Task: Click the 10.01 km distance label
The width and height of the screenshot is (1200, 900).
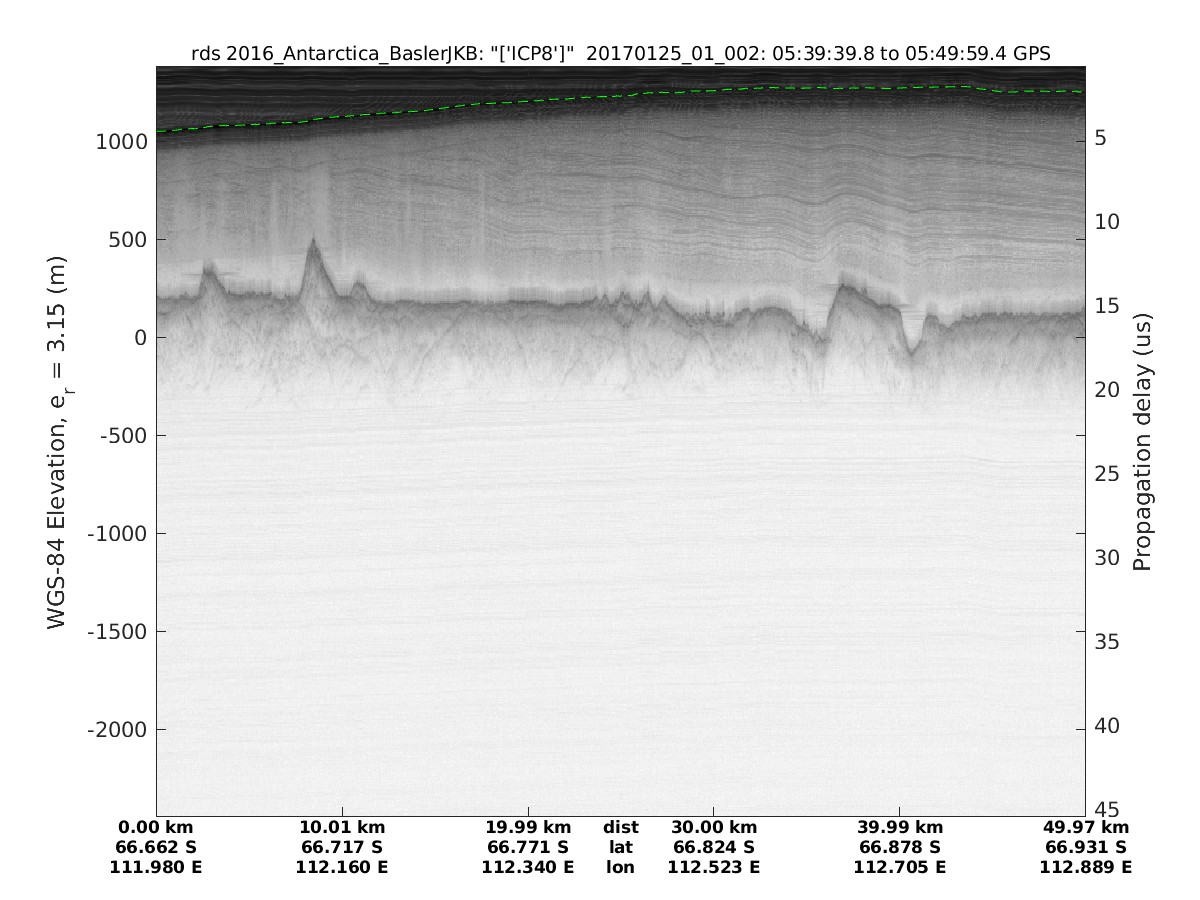Action: pyautogui.click(x=342, y=827)
